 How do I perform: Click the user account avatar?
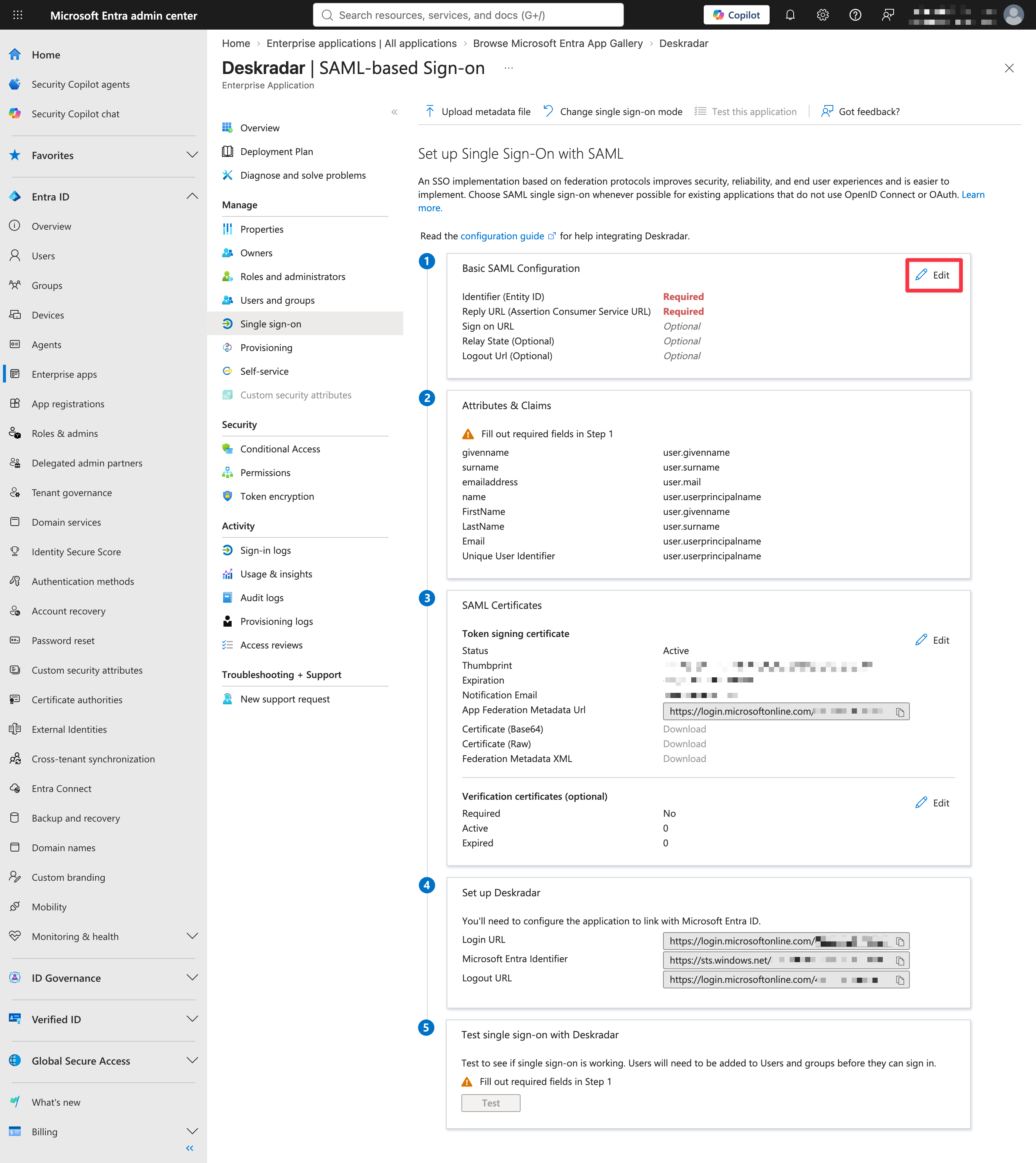pyautogui.click(x=1014, y=16)
